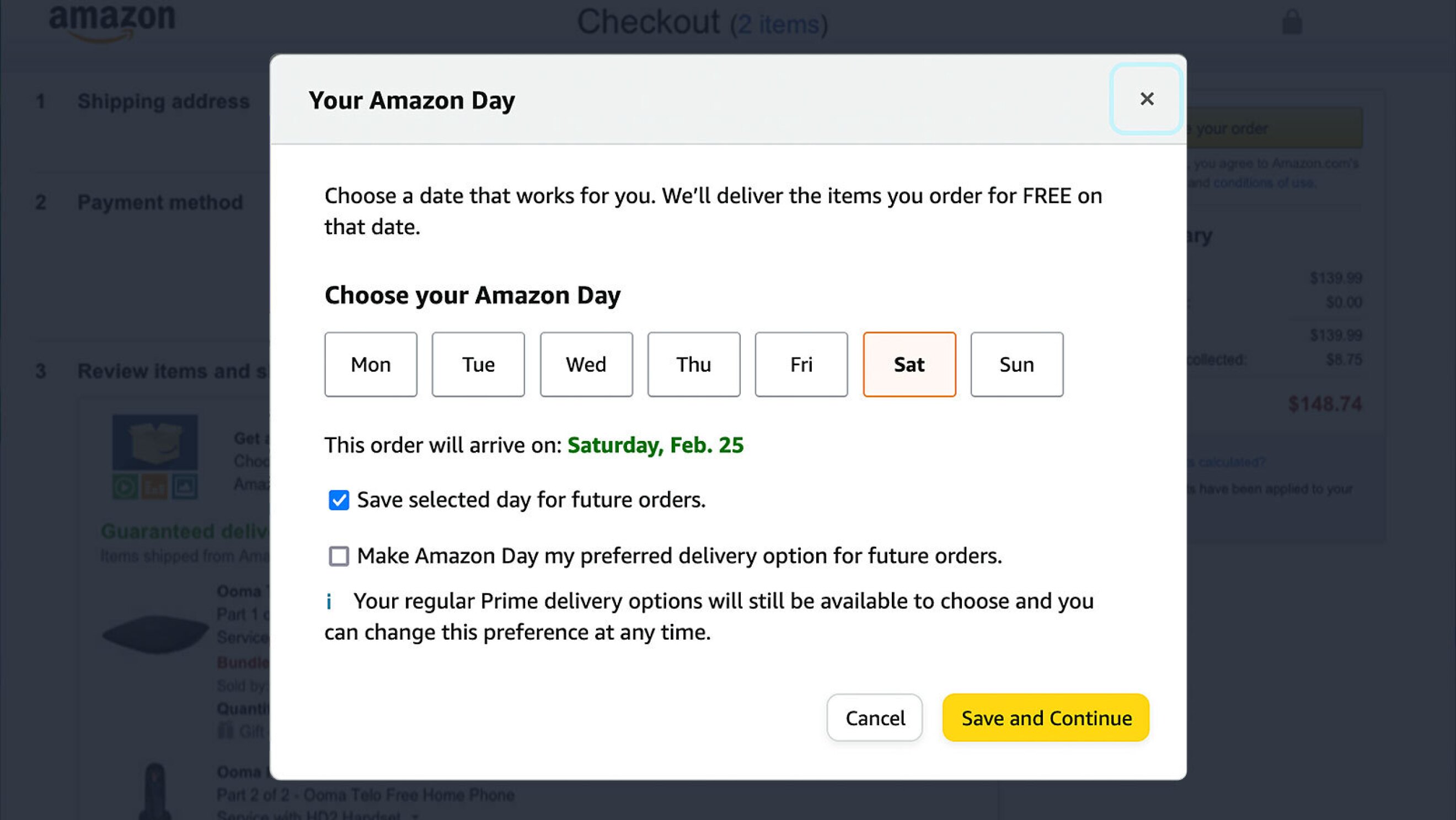
Task: Select the image gallery thumbnail icon
Action: (185, 487)
